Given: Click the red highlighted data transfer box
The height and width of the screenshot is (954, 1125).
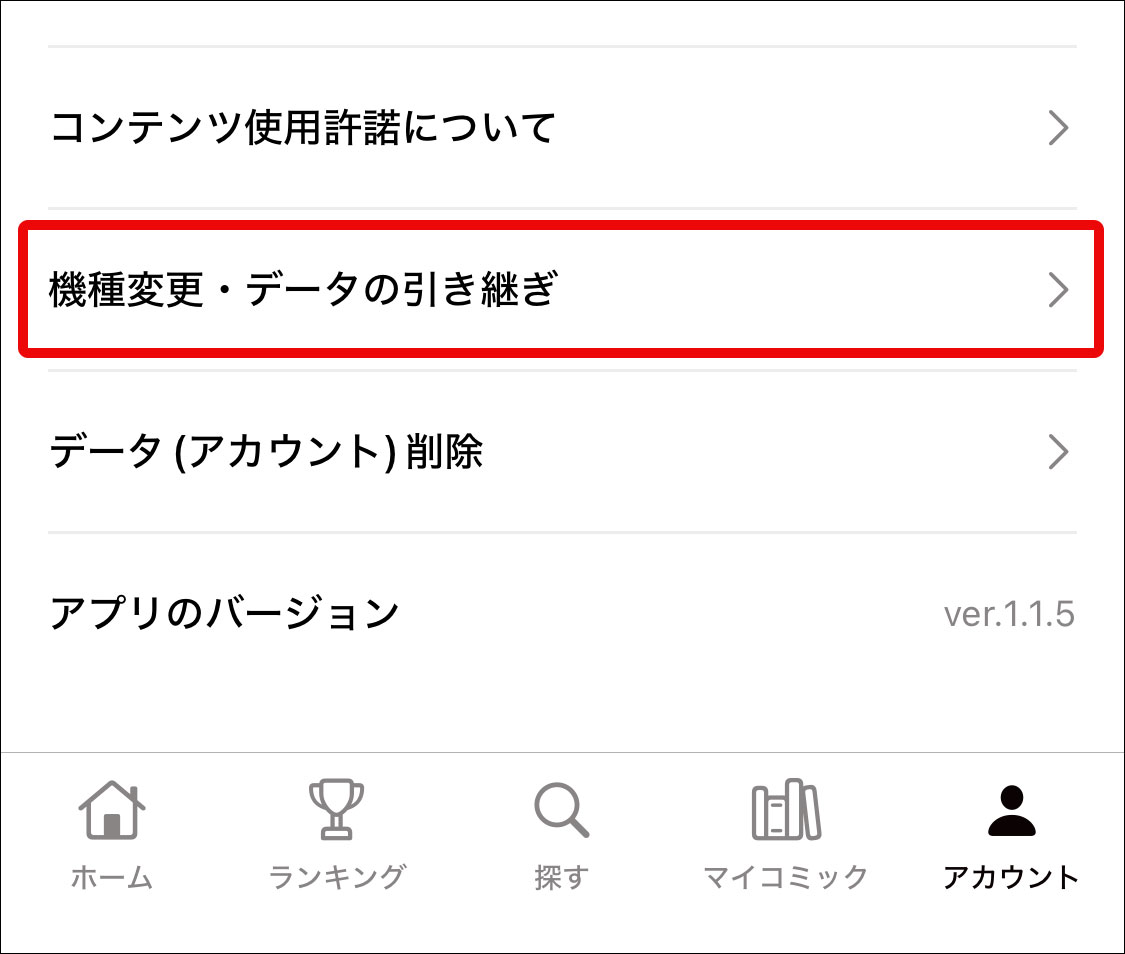Looking at the screenshot, I should click(561, 289).
